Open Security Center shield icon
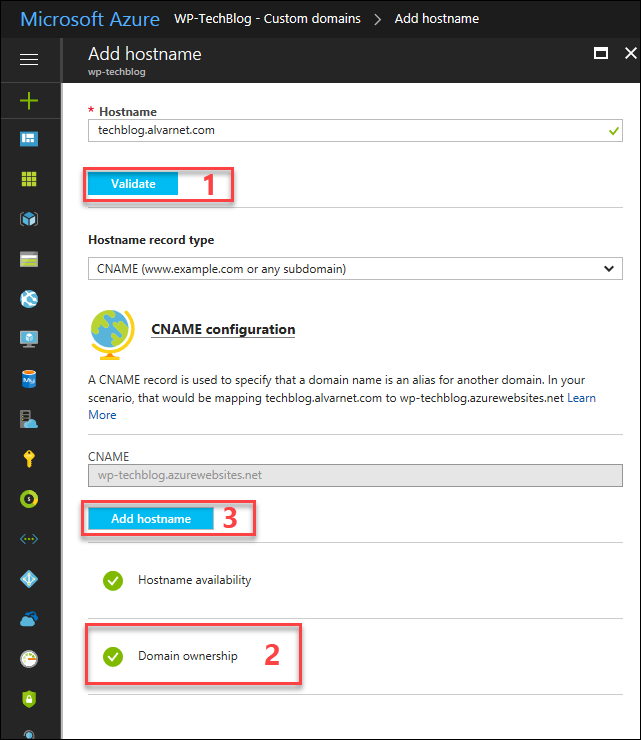This screenshot has width=641, height=740. pos(29,699)
